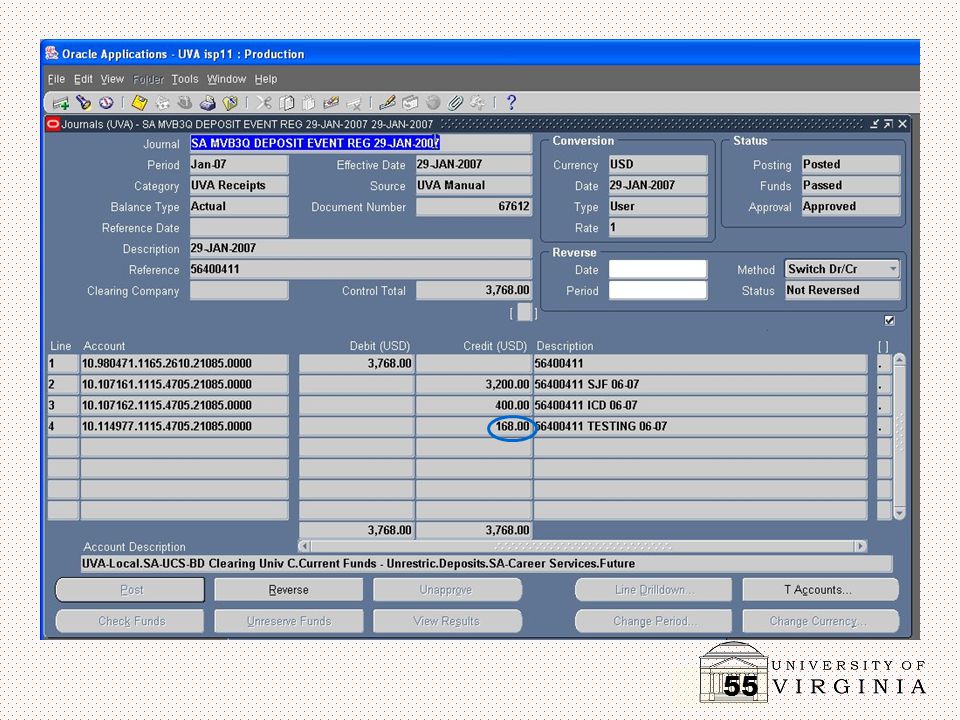Open the Tools menu

(x=184, y=79)
